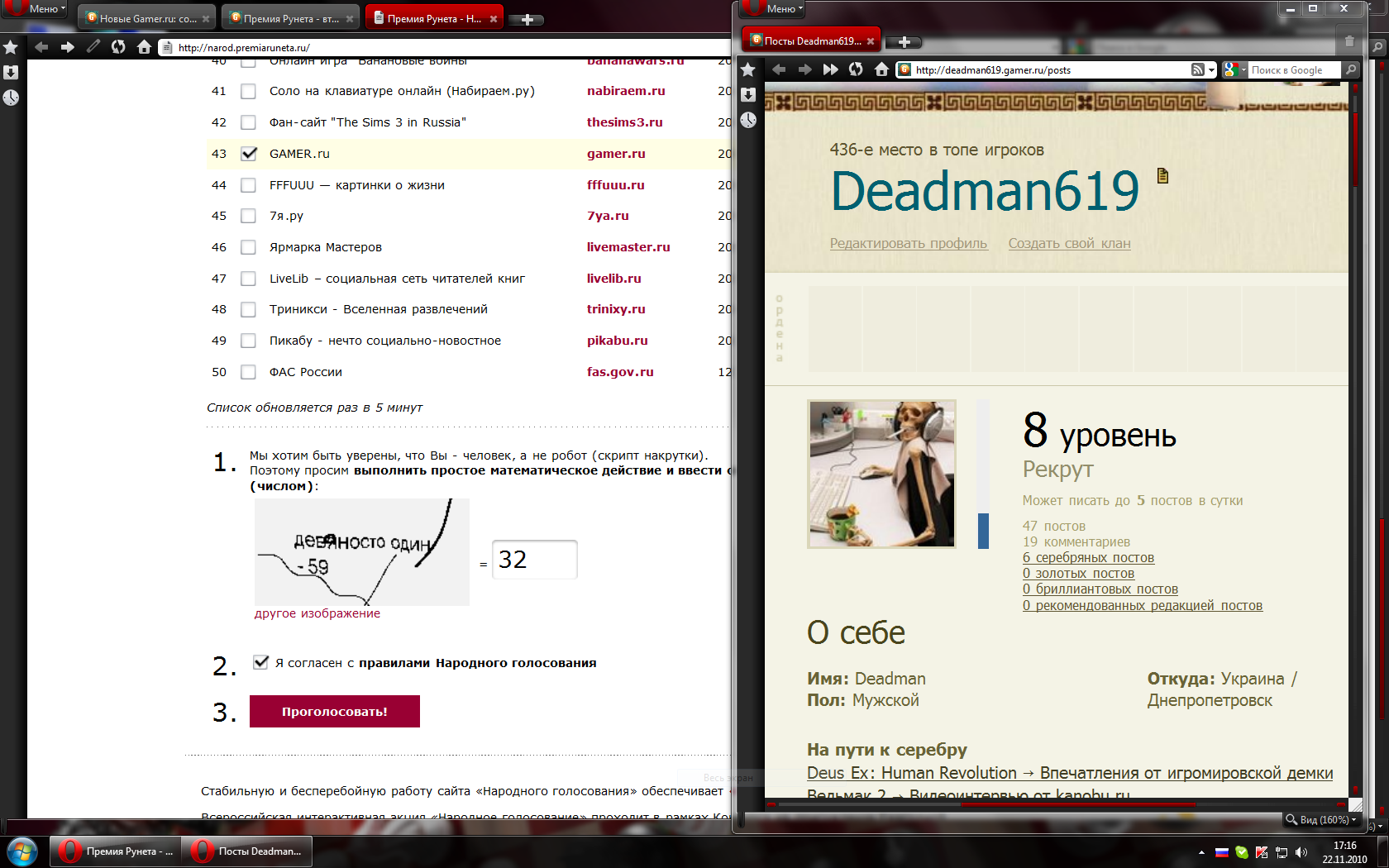Image resolution: width=1389 pixels, height=868 pixels.
Task: Click Windows Start button
Action: pos(22,851)
